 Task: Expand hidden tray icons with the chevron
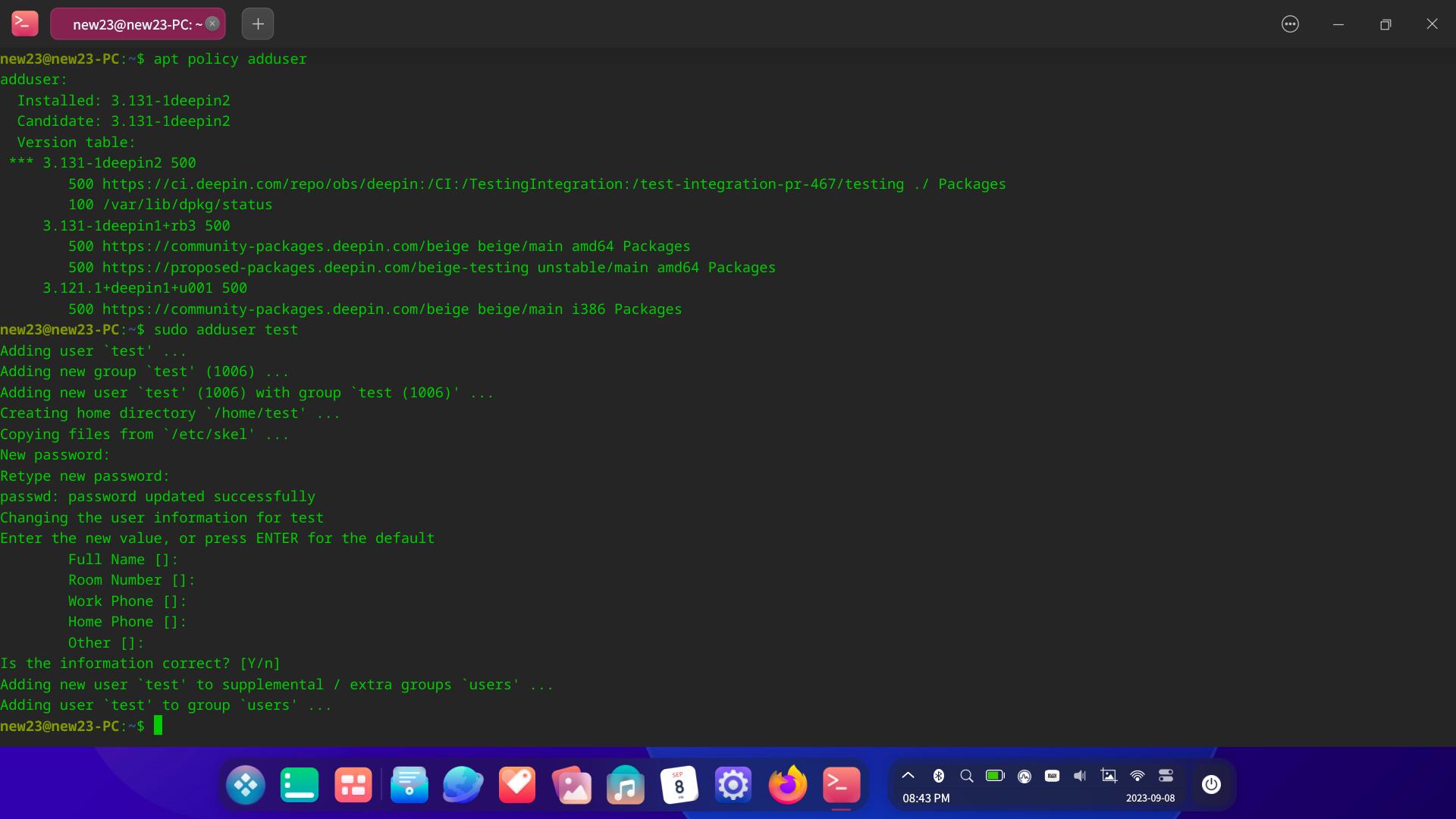(x=908, y=775)
